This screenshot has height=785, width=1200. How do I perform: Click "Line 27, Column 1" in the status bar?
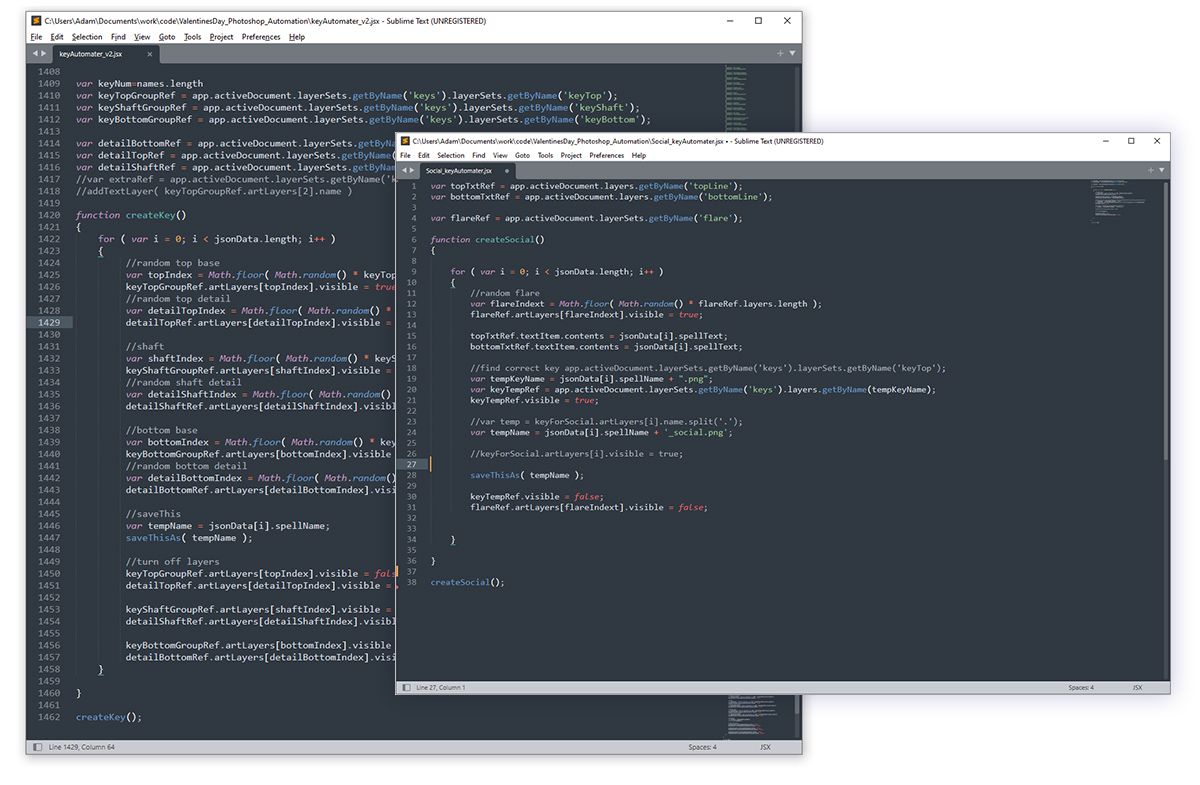[x=440, y=688]
